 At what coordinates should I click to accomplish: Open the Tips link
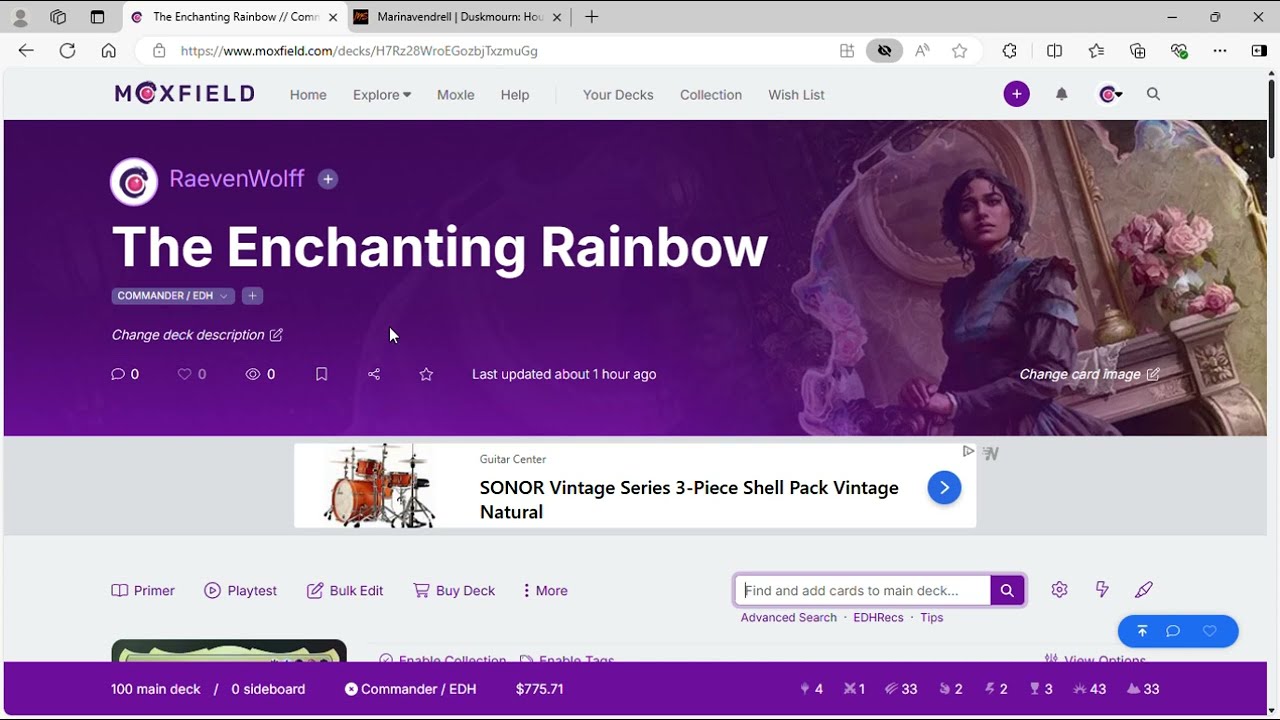click(932, 618)
